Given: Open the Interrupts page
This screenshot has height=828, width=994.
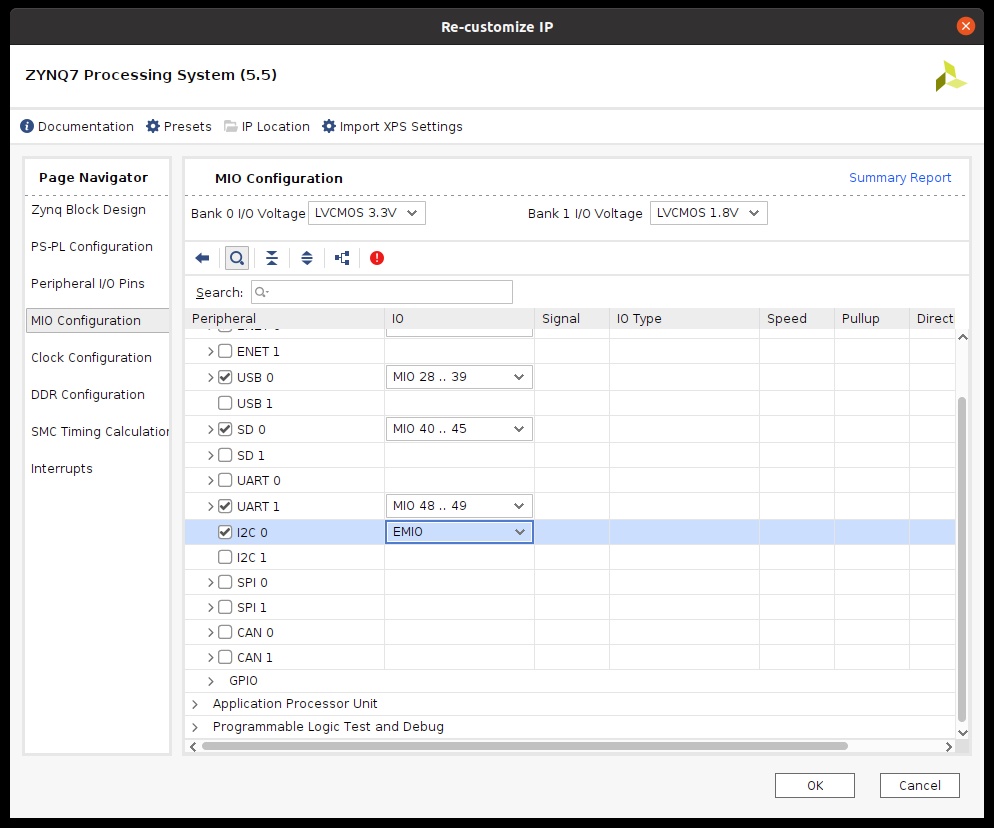Looking at the screenshot, I should pyautogui.click(x=61, y=469).
